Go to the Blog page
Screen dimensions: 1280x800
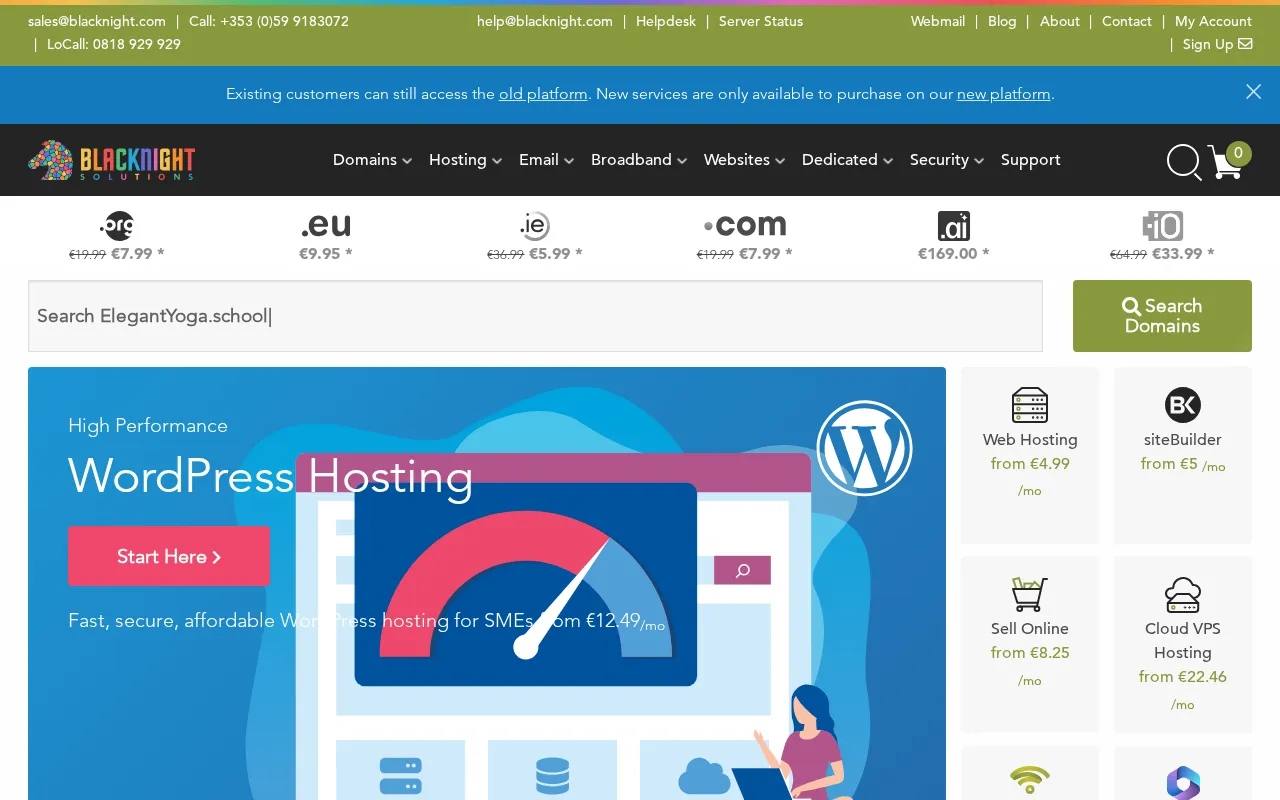point(1002,21)
